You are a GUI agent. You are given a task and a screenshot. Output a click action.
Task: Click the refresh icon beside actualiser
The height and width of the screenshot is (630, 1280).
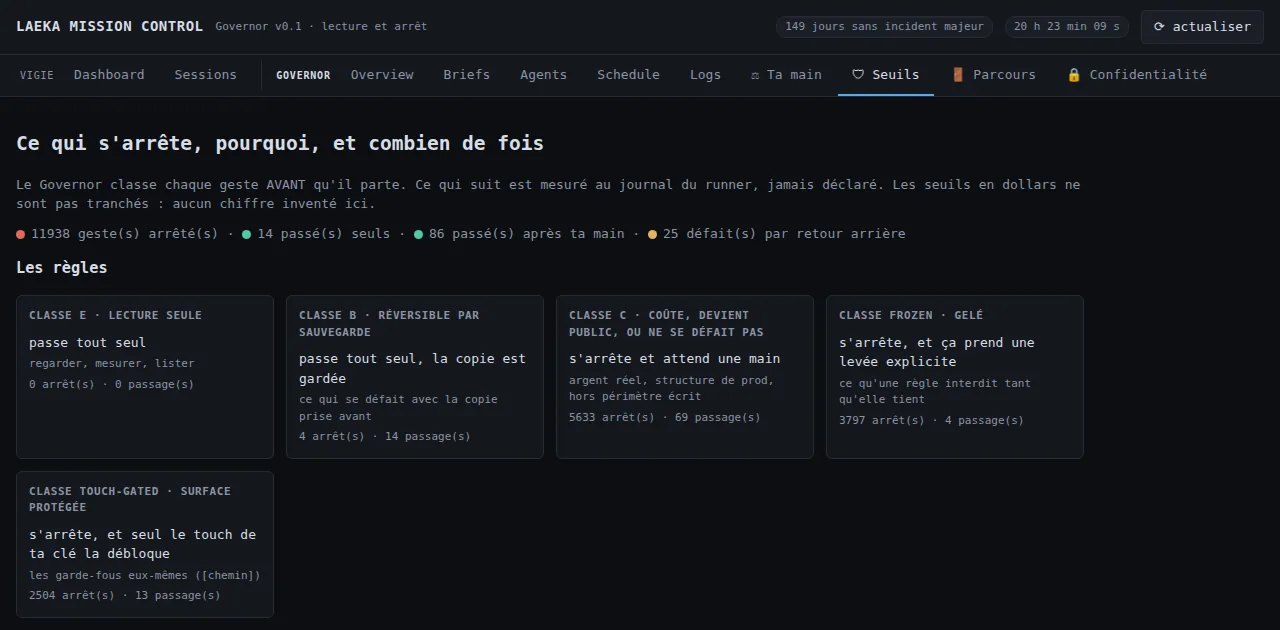click(1159, 27)
